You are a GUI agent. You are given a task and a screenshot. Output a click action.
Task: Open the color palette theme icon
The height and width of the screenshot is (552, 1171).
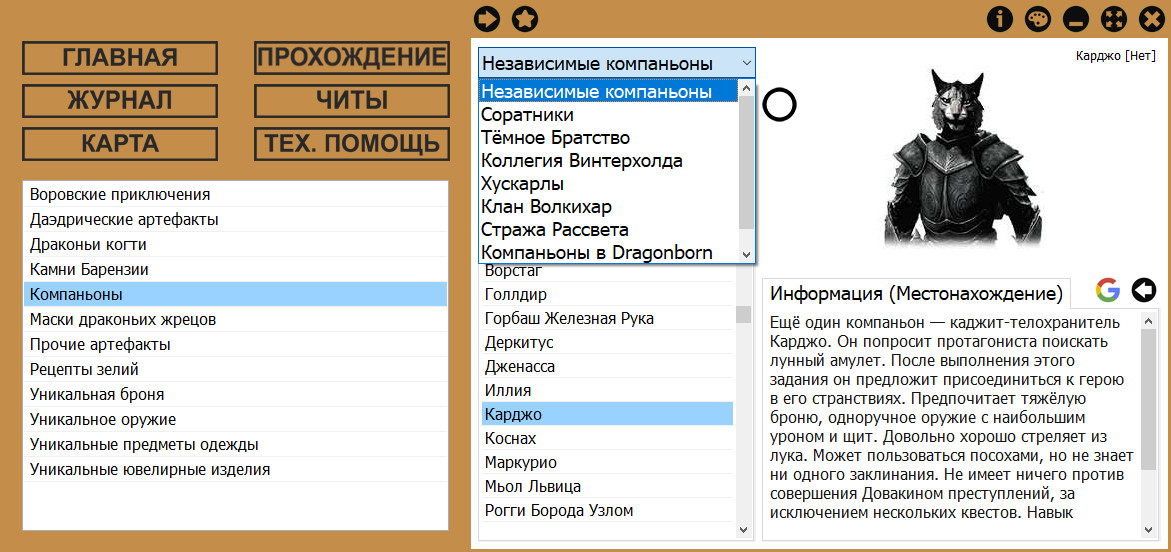1037,19
